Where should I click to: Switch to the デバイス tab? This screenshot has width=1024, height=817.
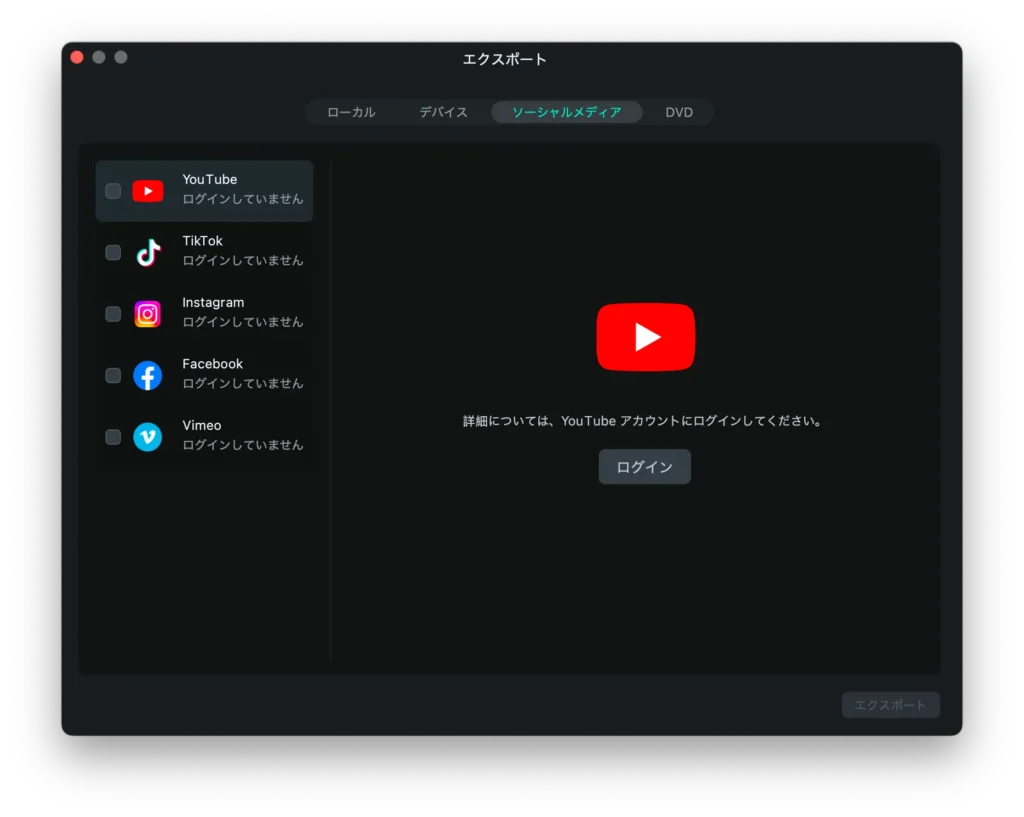[x=442, y=112]
